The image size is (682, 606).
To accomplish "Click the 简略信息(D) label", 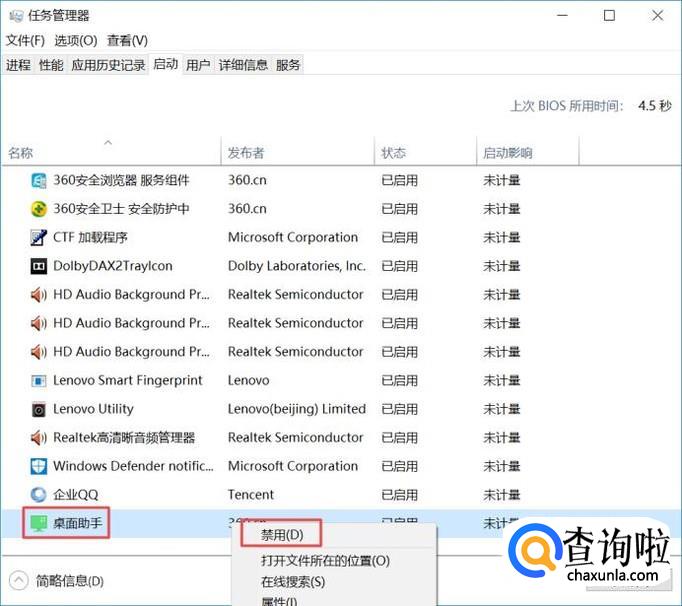I will point(70,581).
